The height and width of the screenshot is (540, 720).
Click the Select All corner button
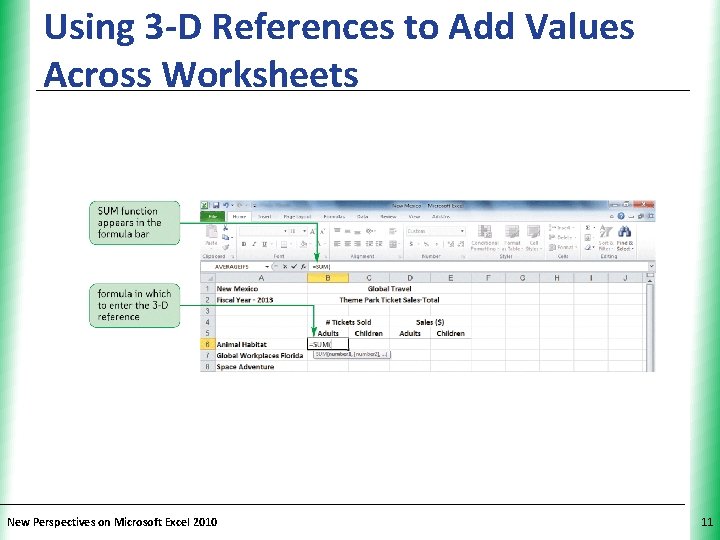pos(208,278)
